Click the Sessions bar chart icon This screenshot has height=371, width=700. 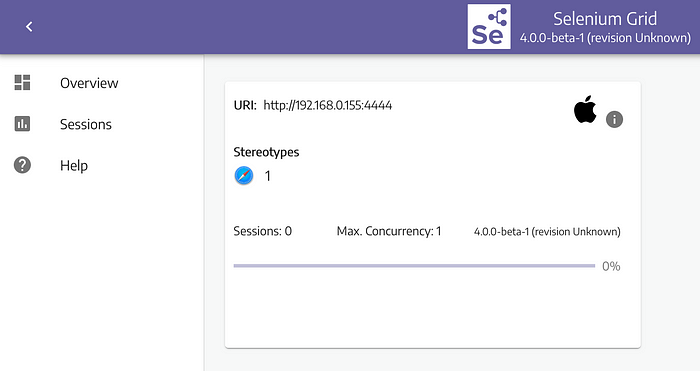click(22, 124)
